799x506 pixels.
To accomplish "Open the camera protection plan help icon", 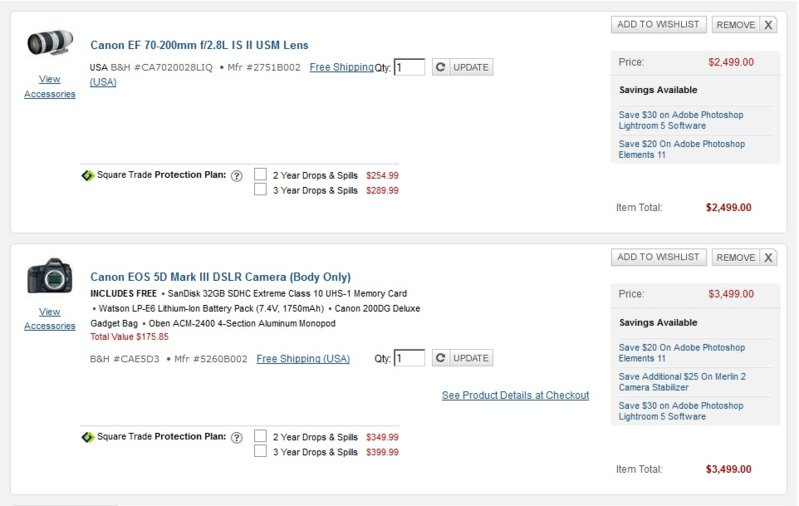I will (237, 437).
